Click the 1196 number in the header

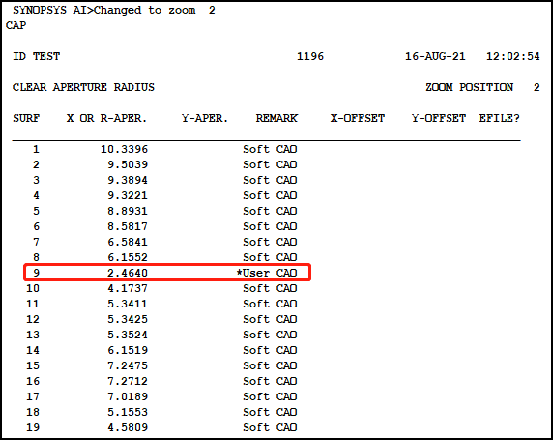click(x=310, y=56)
